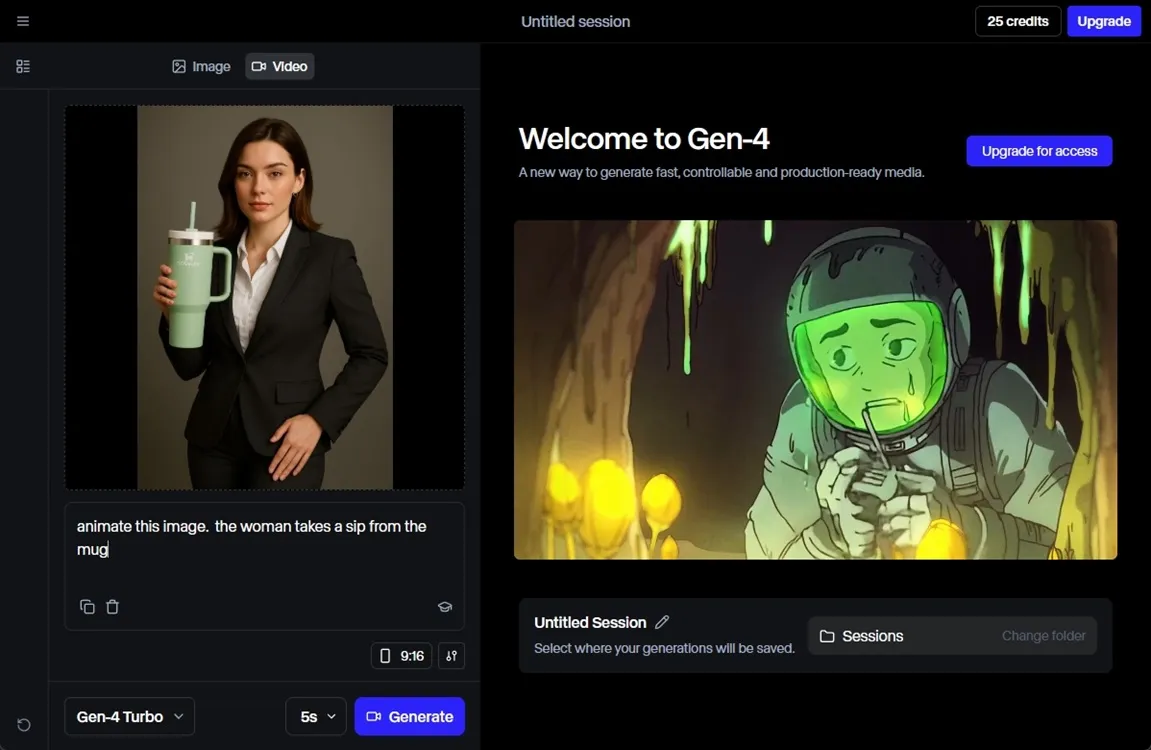Delete the prompt with the trash icon
The width and height of the screenshot is (1151, 750).
(112, 606)
